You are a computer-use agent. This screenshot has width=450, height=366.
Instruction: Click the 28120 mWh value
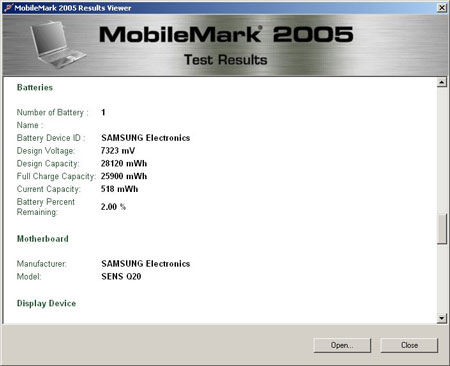[124, 163]
